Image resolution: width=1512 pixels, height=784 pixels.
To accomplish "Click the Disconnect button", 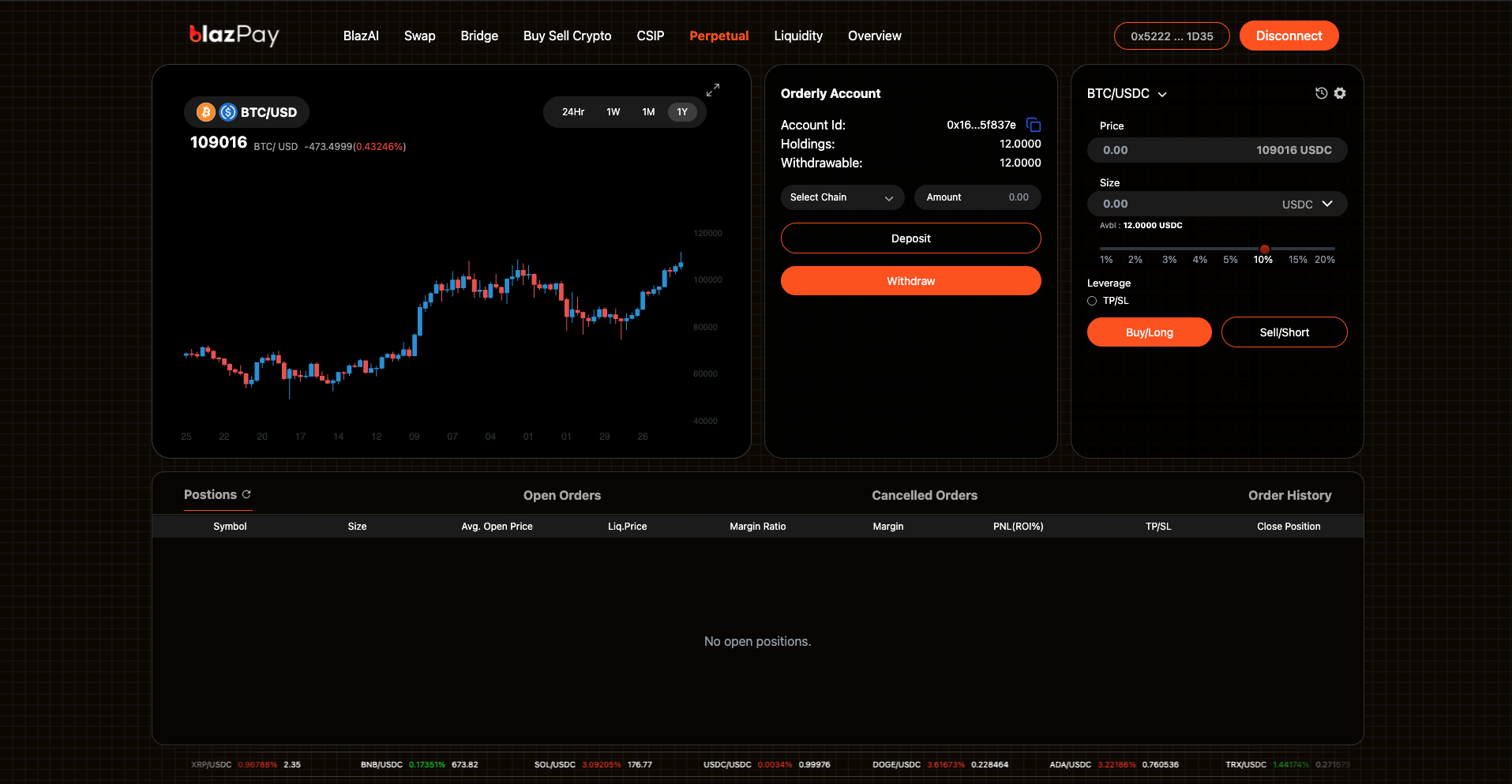I will [1289, 36].
